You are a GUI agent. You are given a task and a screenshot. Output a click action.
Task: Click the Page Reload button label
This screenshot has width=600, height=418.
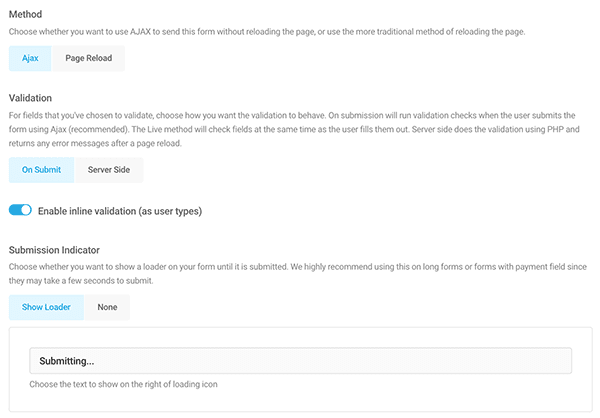[88, 58]
